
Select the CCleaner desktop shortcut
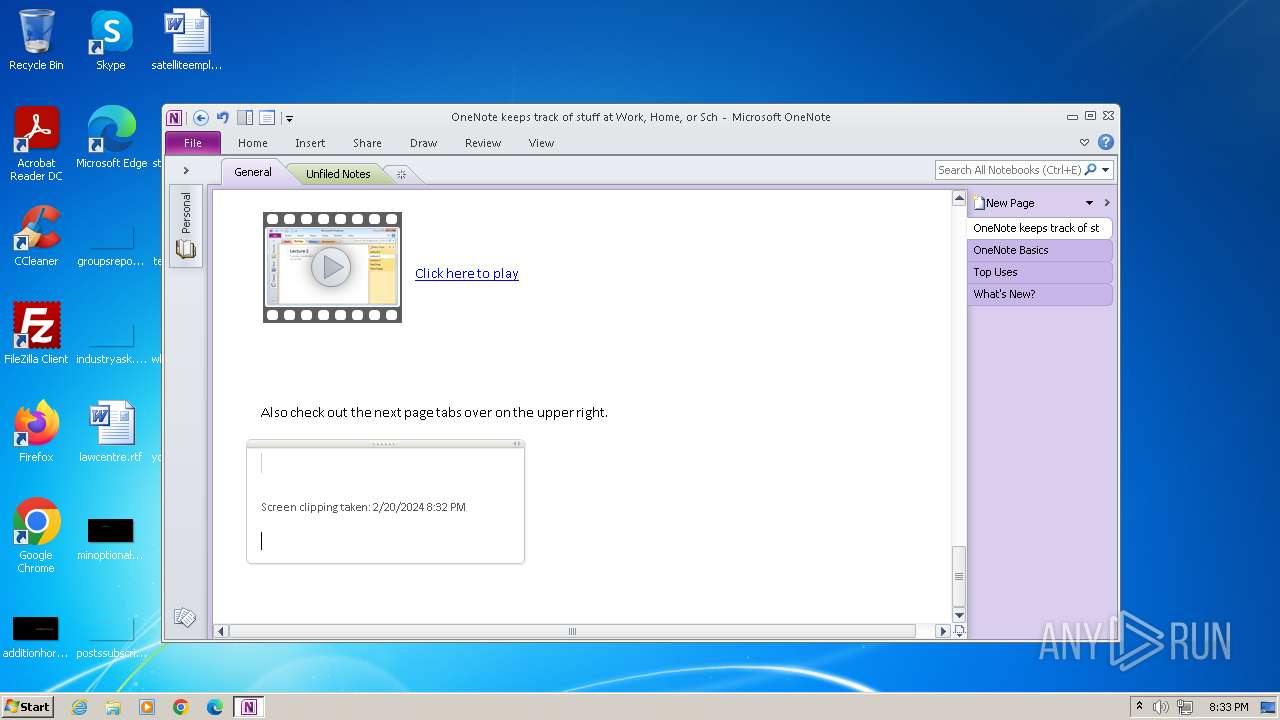36,236
